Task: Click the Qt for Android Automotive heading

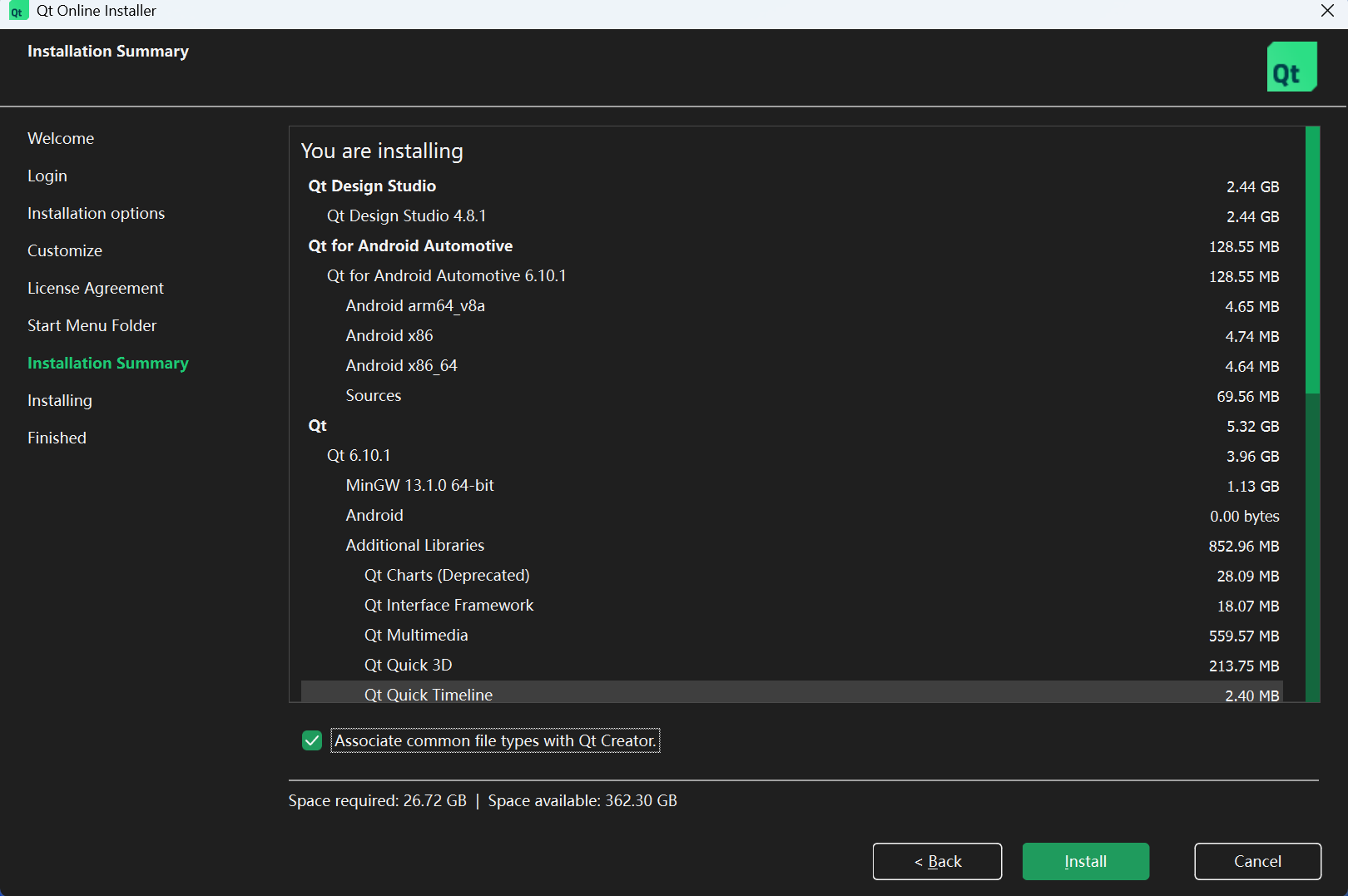Action: (792, 246)
